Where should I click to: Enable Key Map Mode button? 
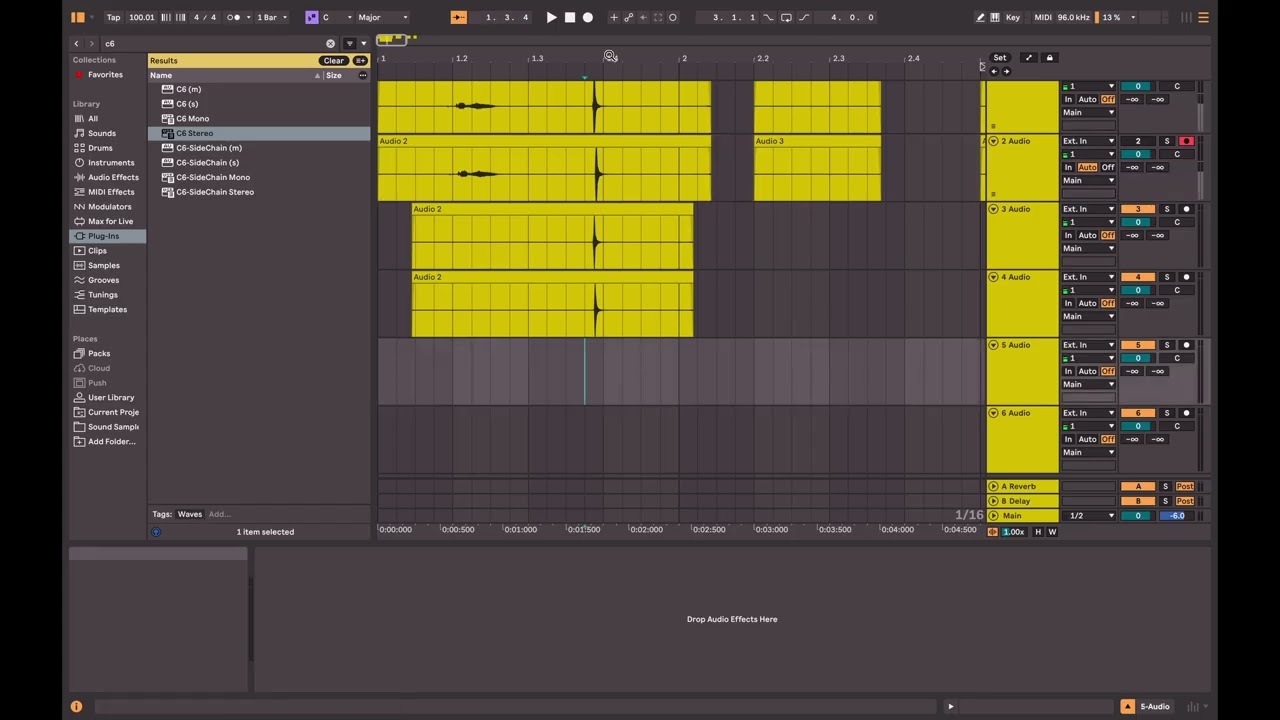pyautogui.click(x=1013, y=17)
